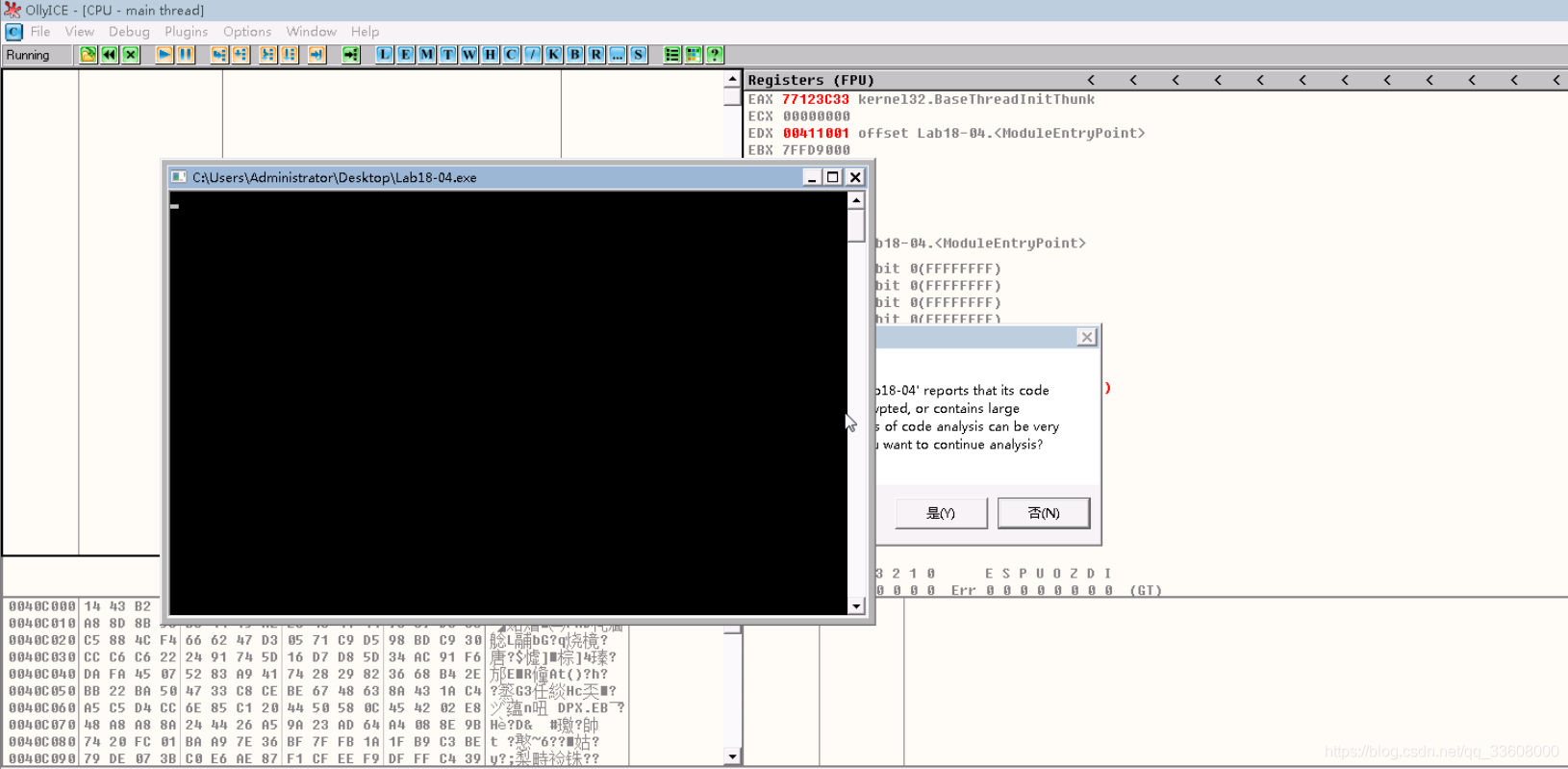Show Source with the S icon
The image size is (1568, 769).
coord(639,55)
